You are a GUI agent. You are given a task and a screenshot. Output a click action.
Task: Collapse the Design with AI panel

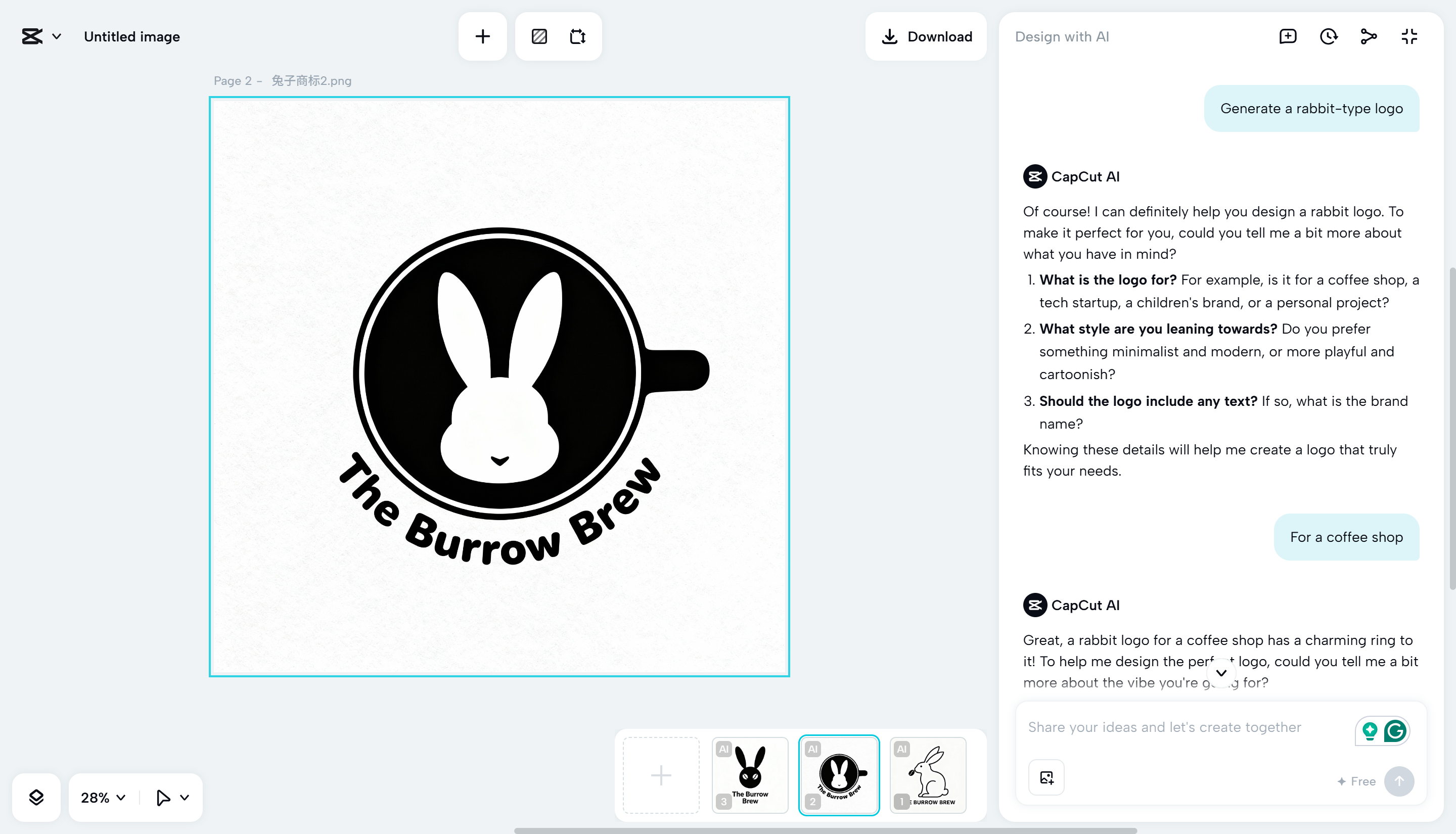(1409, 37)
